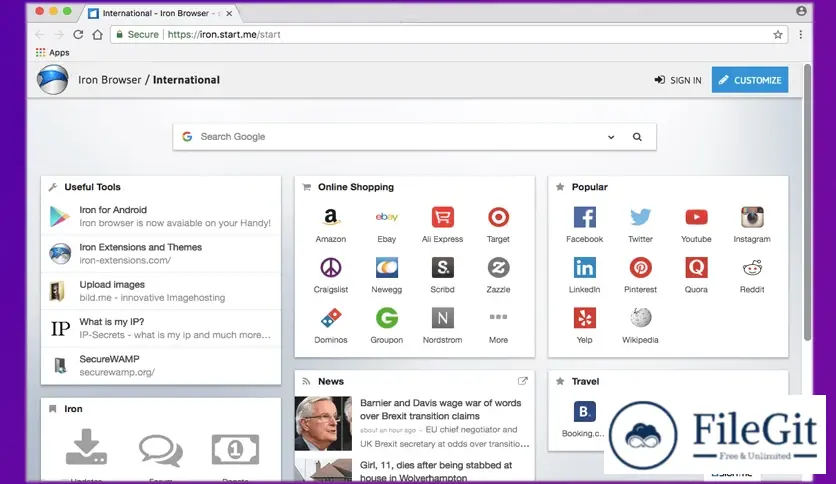Open the Ebay shortcut icon
Image resolution: width=836 pixels, height=484 pixels.
[387, 217]
